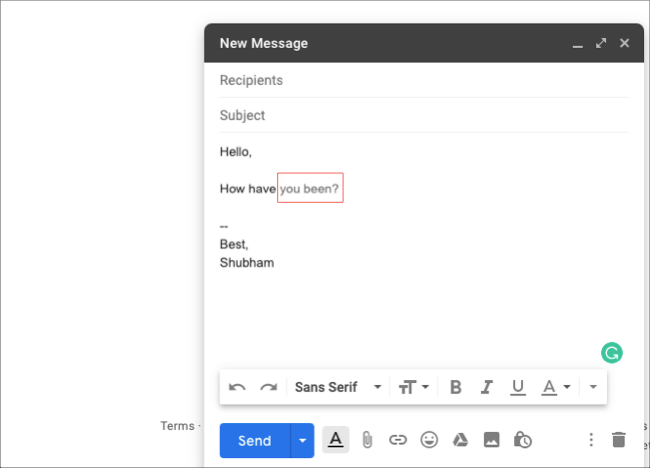650x468 pixels.
Task: Click the New Message title bar
Action: pyautogui.click(x=424, y=43)
